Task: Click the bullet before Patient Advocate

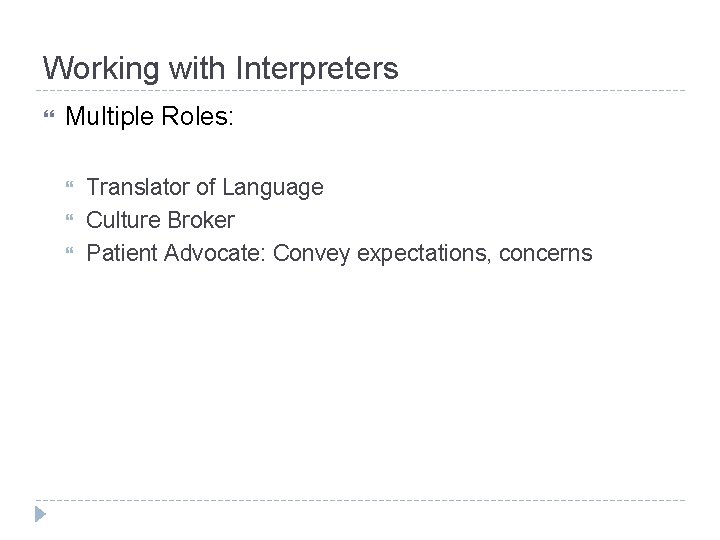Action: pos(72,253)
